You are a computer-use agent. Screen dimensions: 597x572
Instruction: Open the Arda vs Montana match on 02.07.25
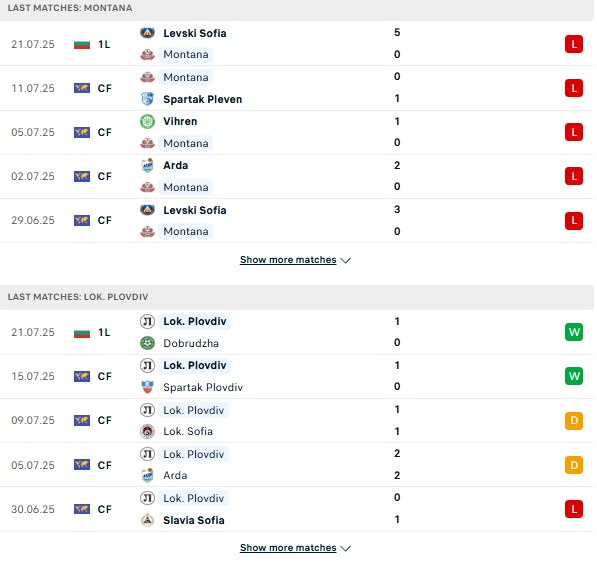tap(297, 176)
